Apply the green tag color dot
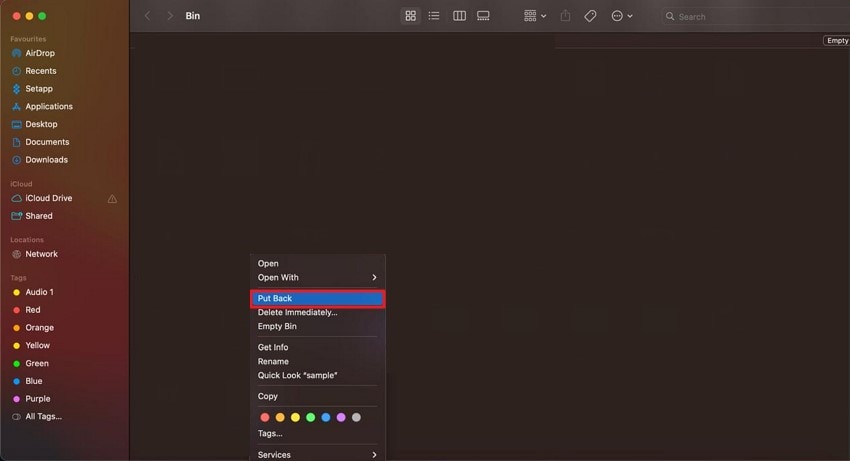850x461 pixels. [x=310, y=418]
